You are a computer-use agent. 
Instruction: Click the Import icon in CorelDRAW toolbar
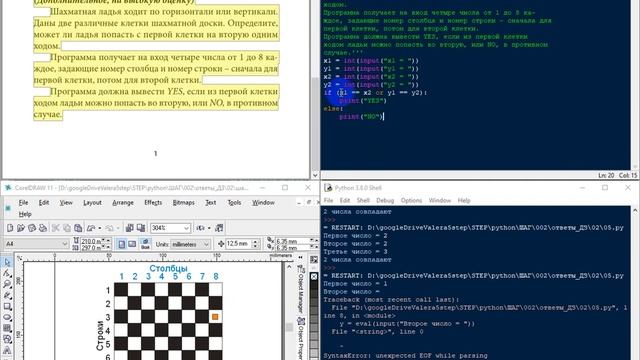point(129,228)
